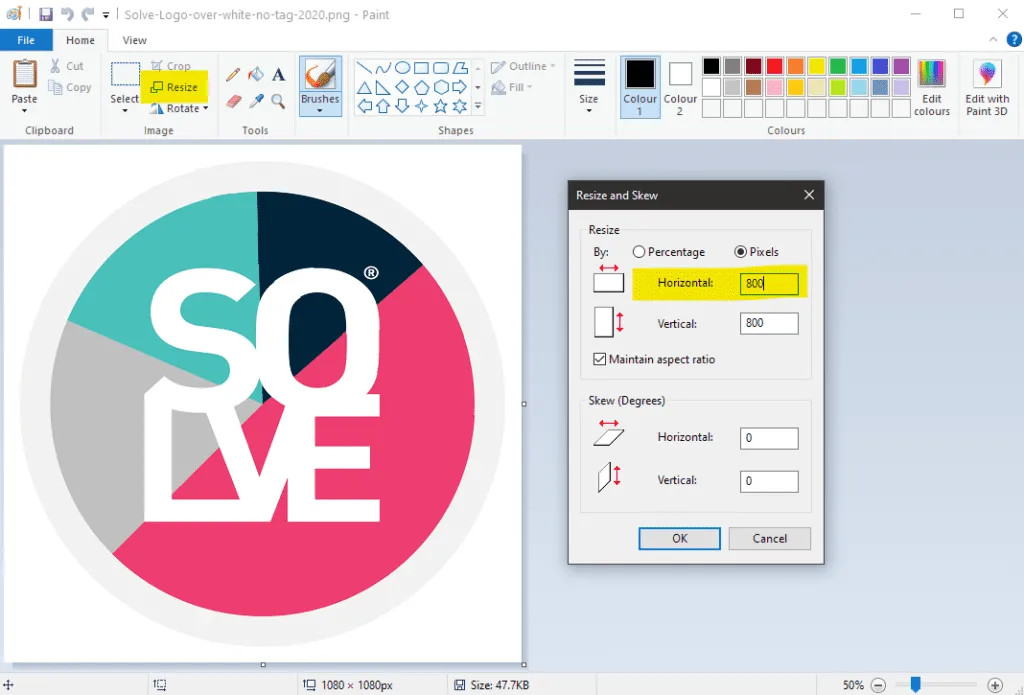
Task: Click Colour 2 button
Action: tap(680, 88)
